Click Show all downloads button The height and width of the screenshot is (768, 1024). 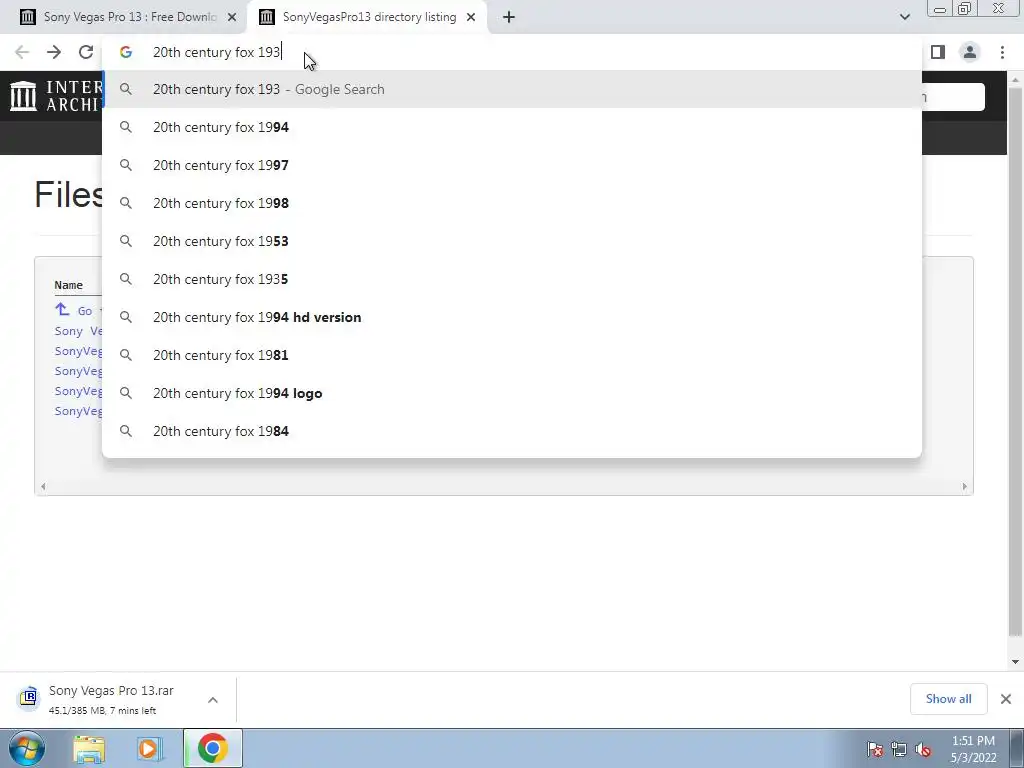click(x=948, y=699)
